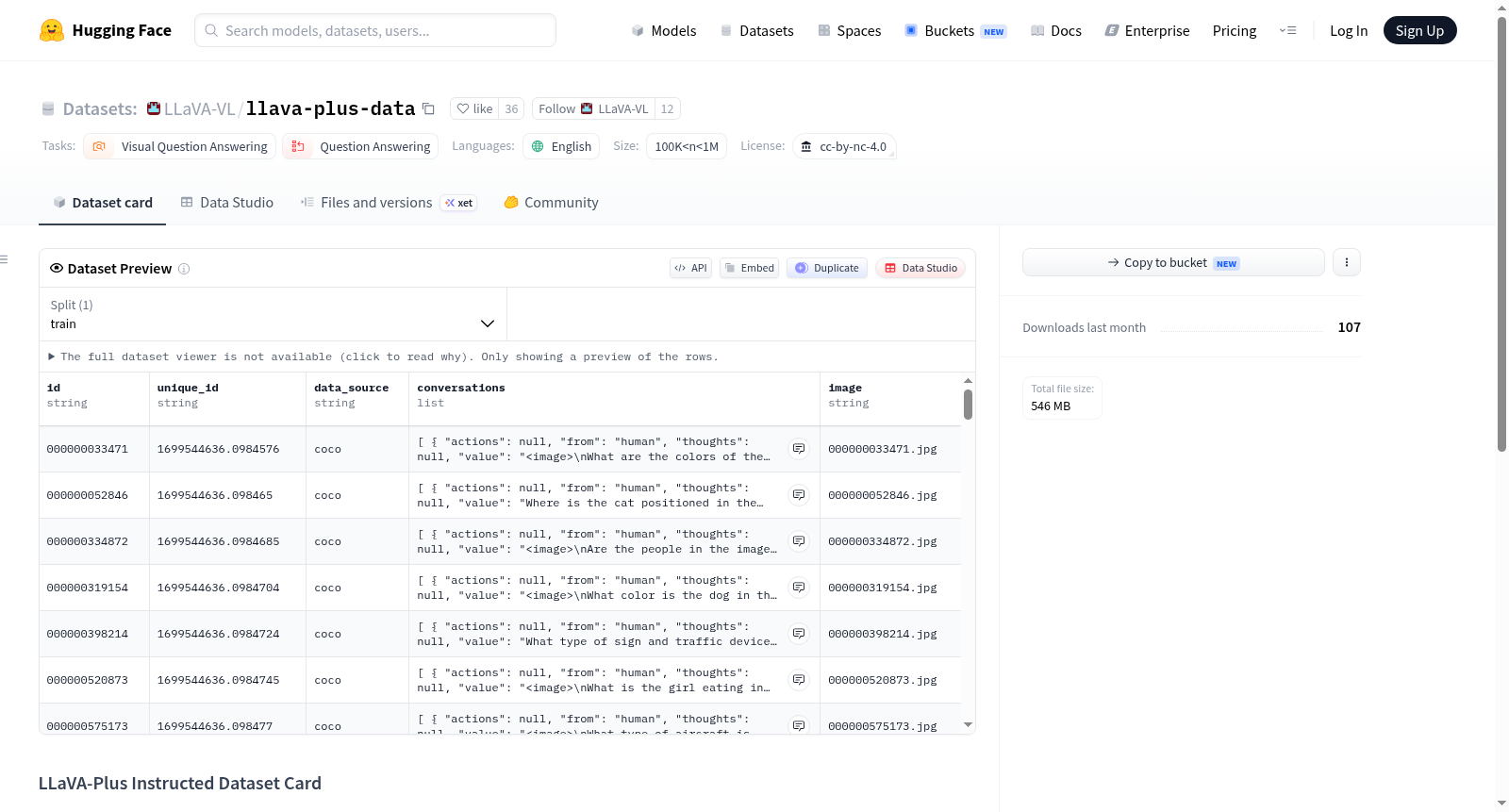Open the left sidebar hamburger icon
1509x812 pixels.
point(4,259)
